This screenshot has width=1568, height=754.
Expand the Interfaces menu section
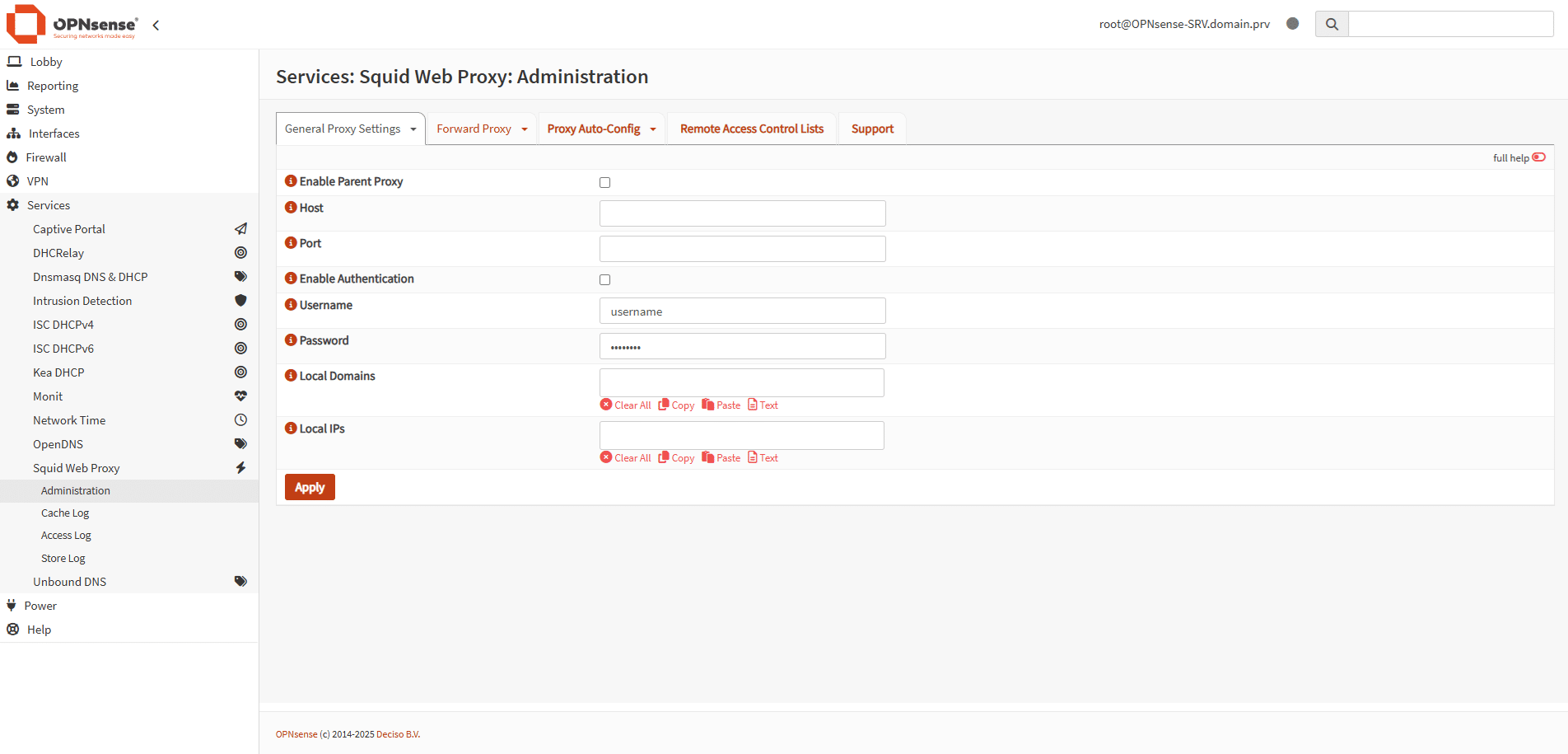click(x=129, y=133)
